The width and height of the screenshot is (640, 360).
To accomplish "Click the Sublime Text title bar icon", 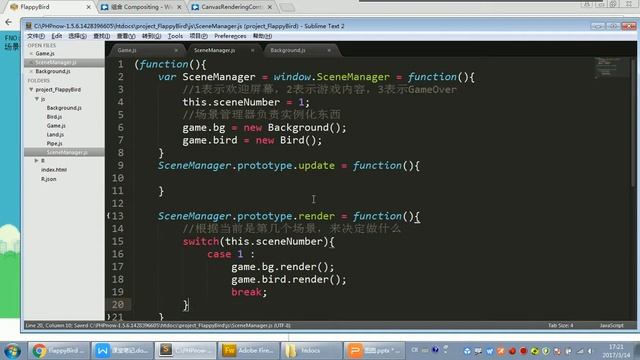I will (29, 26).
